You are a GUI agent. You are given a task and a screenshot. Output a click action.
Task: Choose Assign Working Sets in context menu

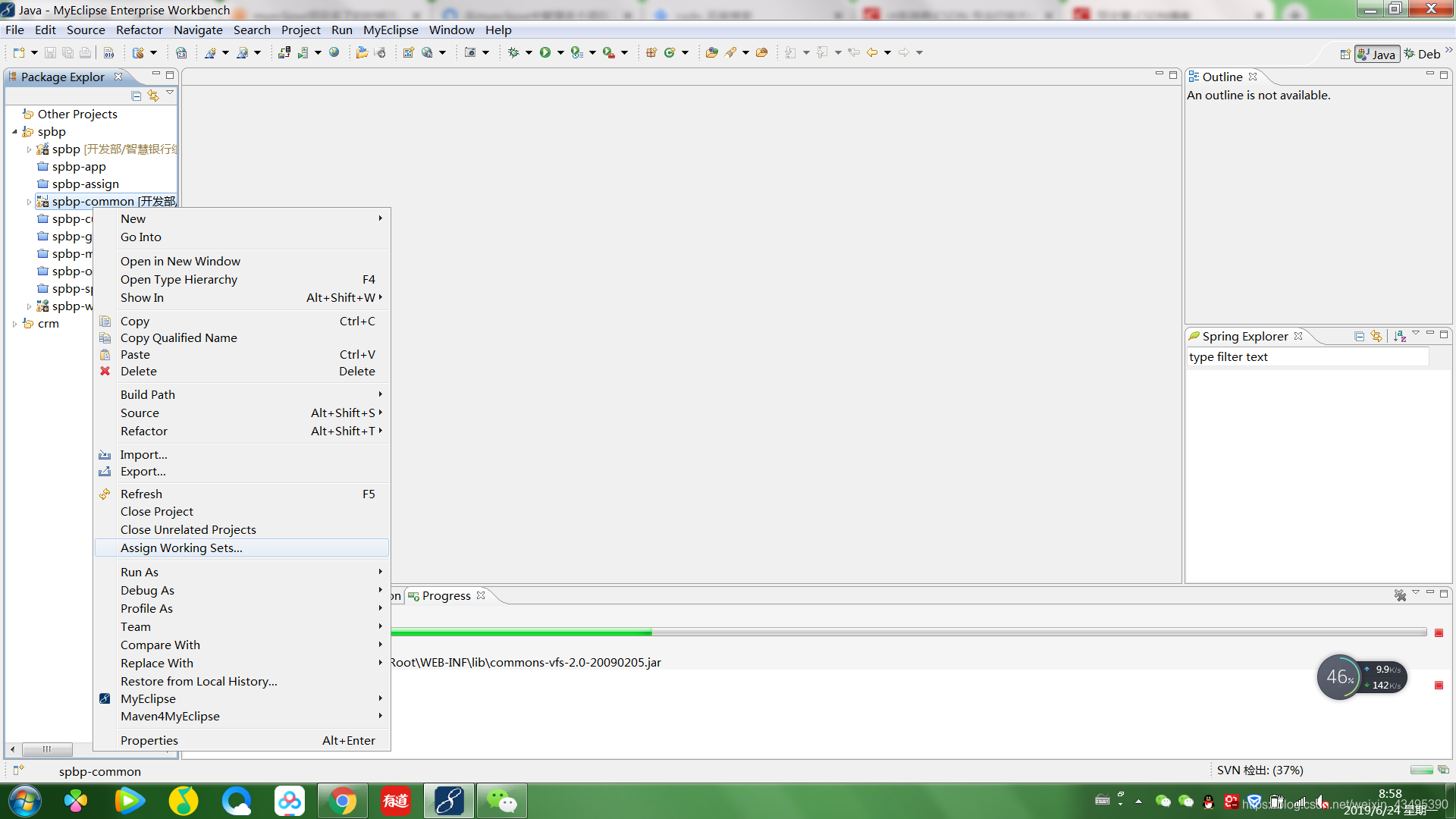pos(242,548)
